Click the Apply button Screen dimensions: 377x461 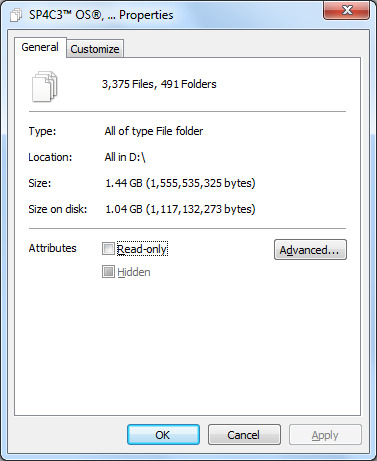pyautogui.click(x=325, y=435)
